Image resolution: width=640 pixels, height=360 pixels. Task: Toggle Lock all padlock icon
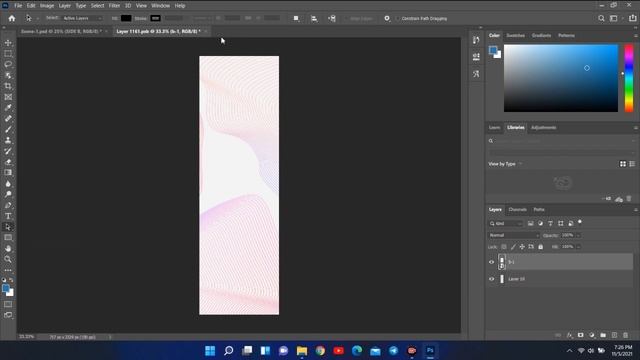pos(540,247)
